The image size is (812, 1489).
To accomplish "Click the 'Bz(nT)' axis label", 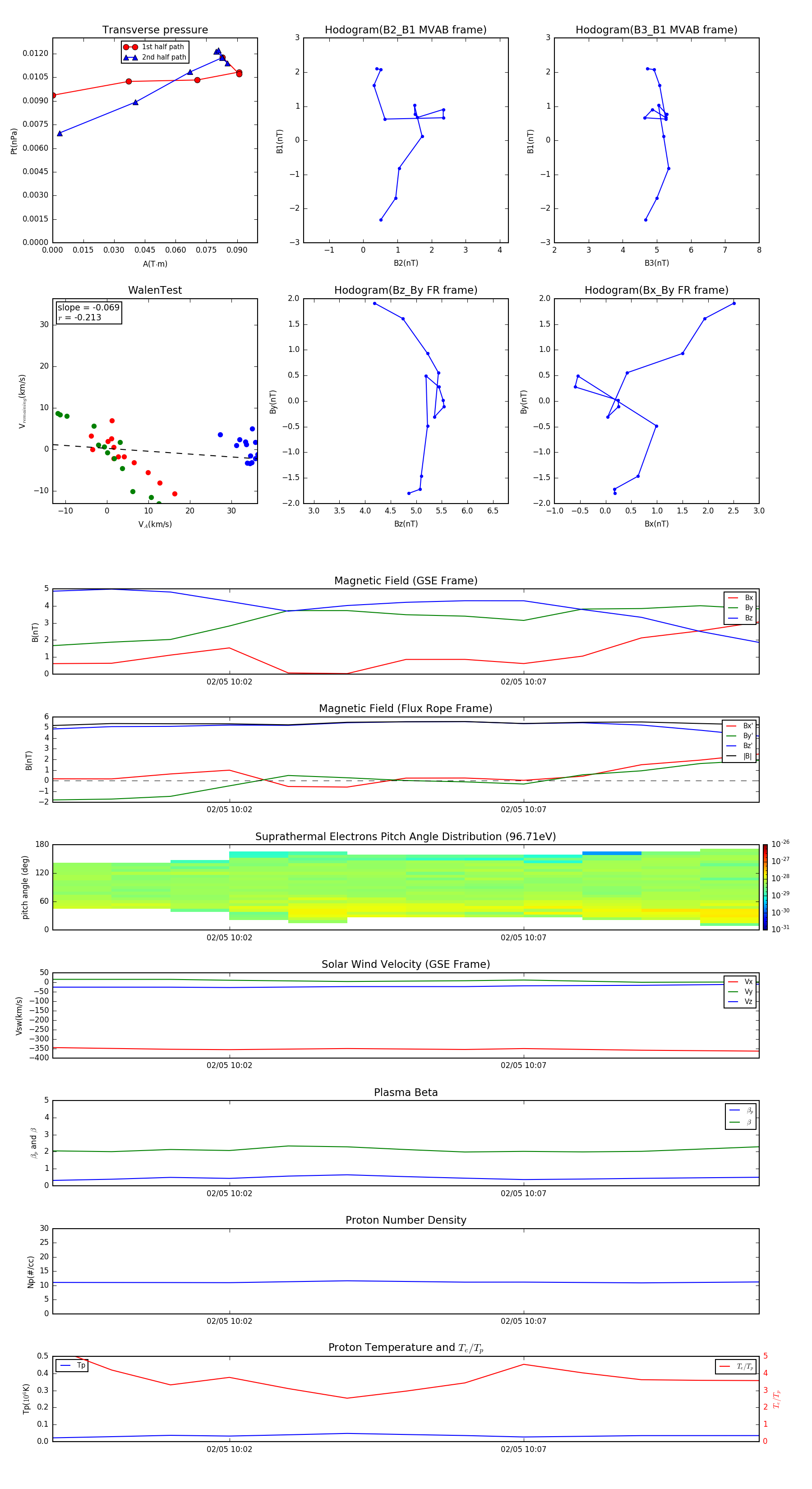I will point(406,524).
